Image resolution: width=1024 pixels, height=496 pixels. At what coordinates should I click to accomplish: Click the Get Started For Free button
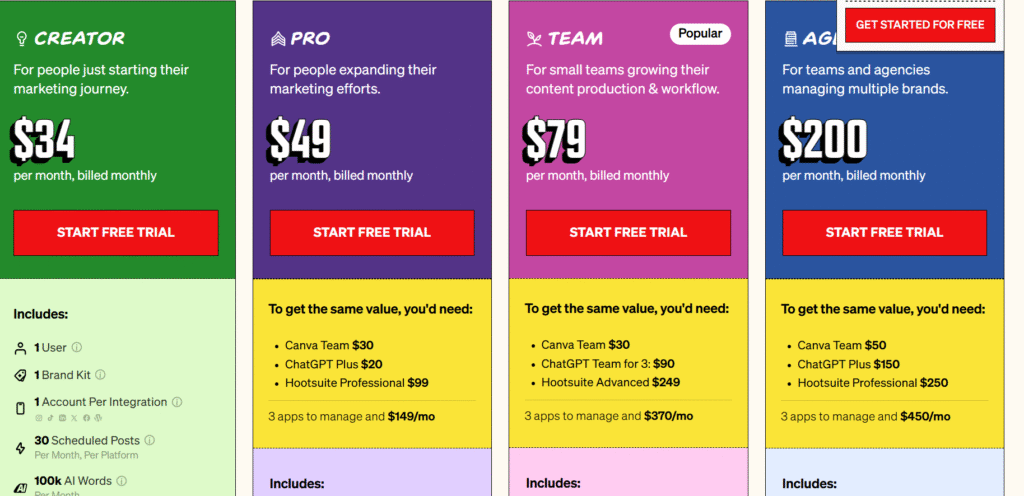coord(920,25)
